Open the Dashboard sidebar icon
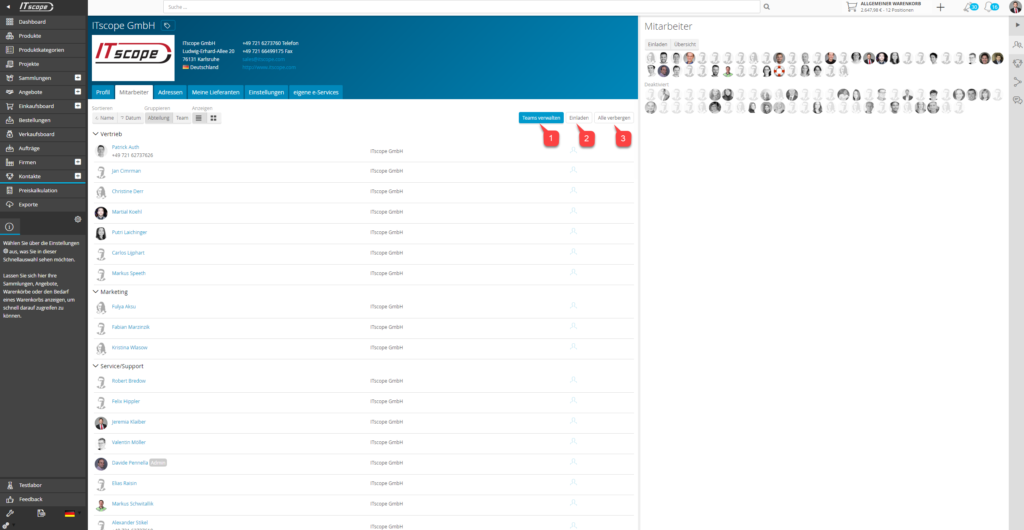The height and width of the screenshot is (530, 1024). pyautogui.click(x=10, y=22)
